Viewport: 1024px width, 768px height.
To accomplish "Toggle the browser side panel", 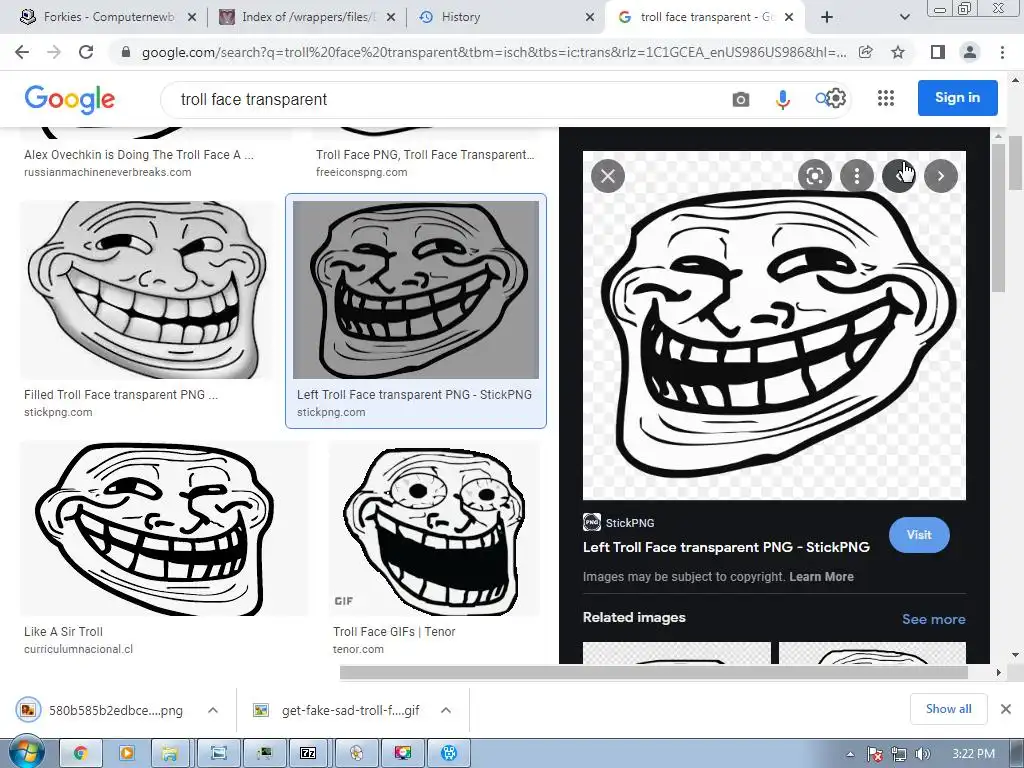I will pyautogui.click(x=938, y=52).
